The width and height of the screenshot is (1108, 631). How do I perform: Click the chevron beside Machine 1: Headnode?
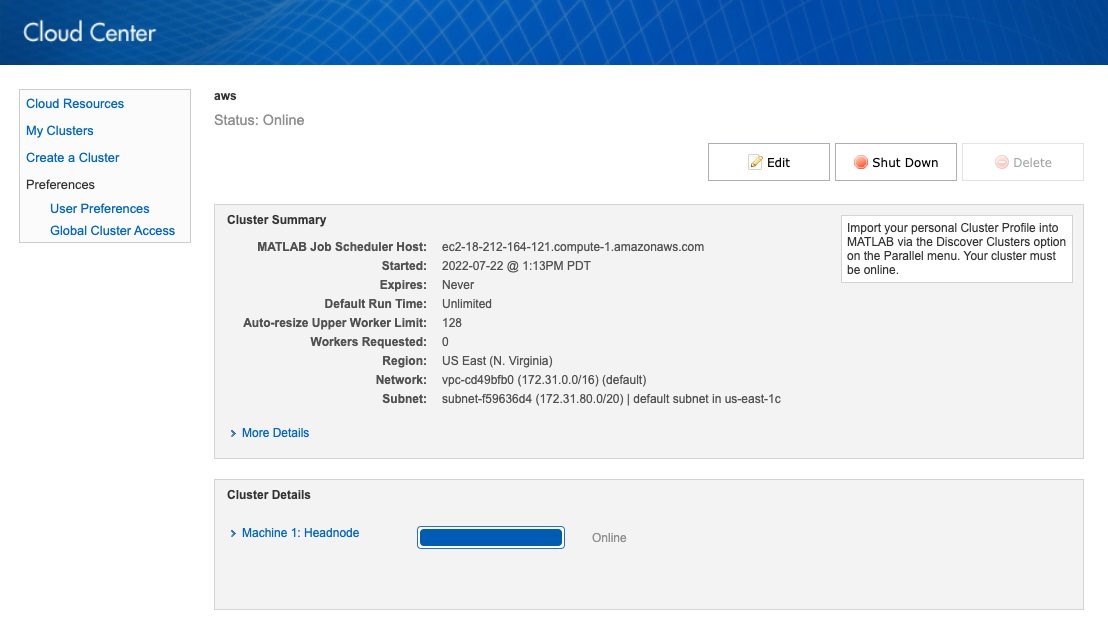click(233, 533)
